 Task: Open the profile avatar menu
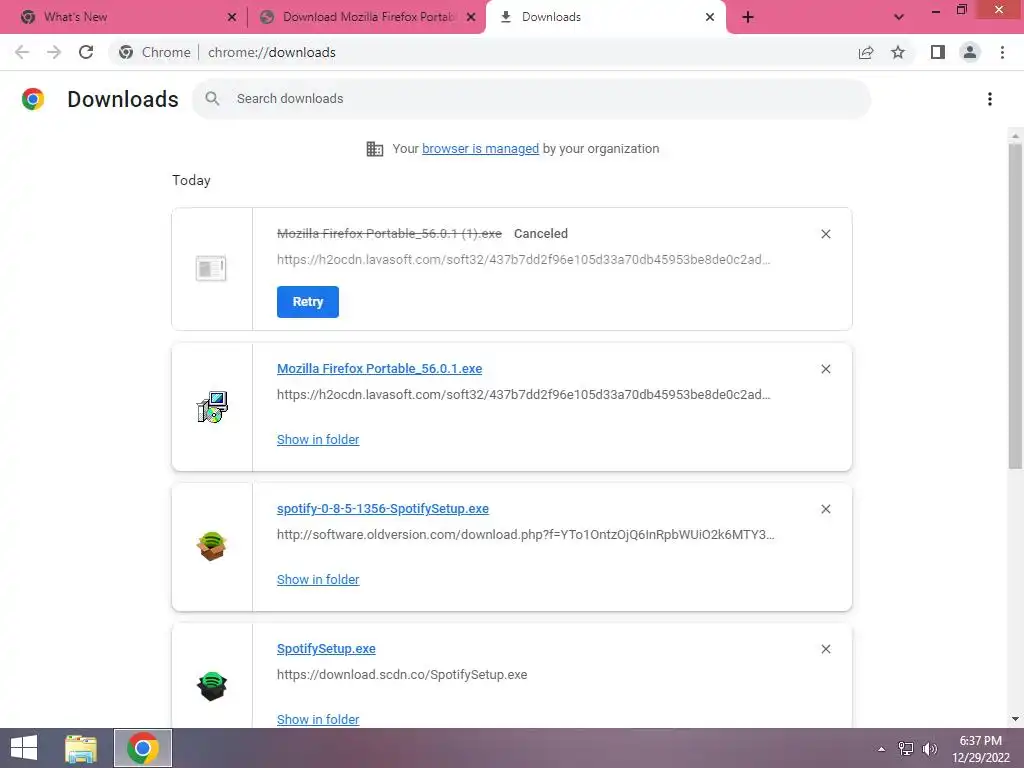[x=970, y=52]
